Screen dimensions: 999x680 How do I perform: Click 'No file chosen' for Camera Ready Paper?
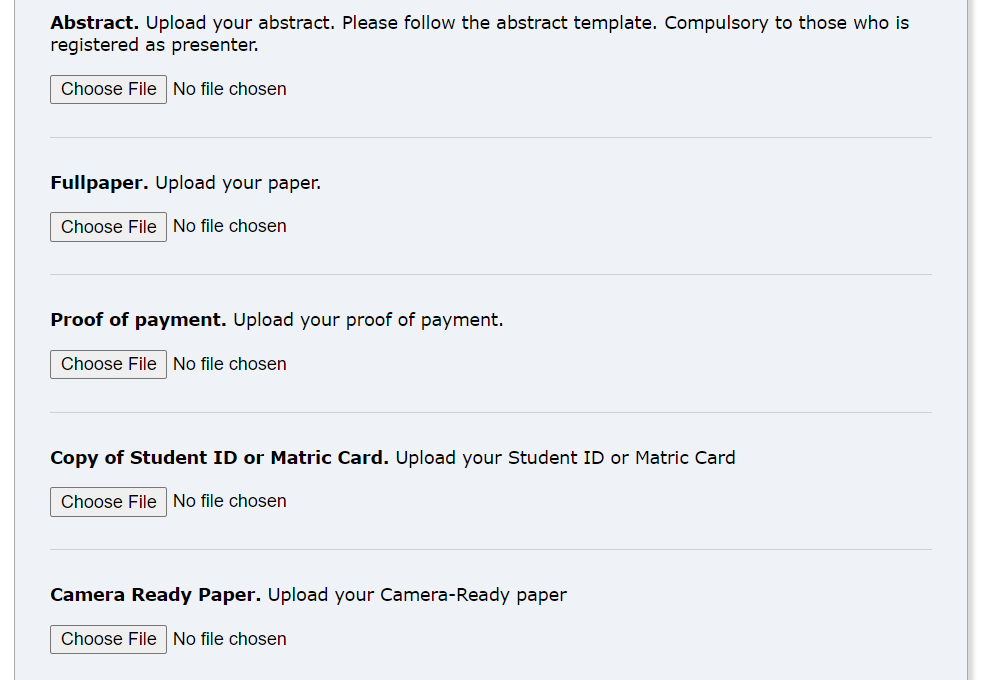[230, 639]
